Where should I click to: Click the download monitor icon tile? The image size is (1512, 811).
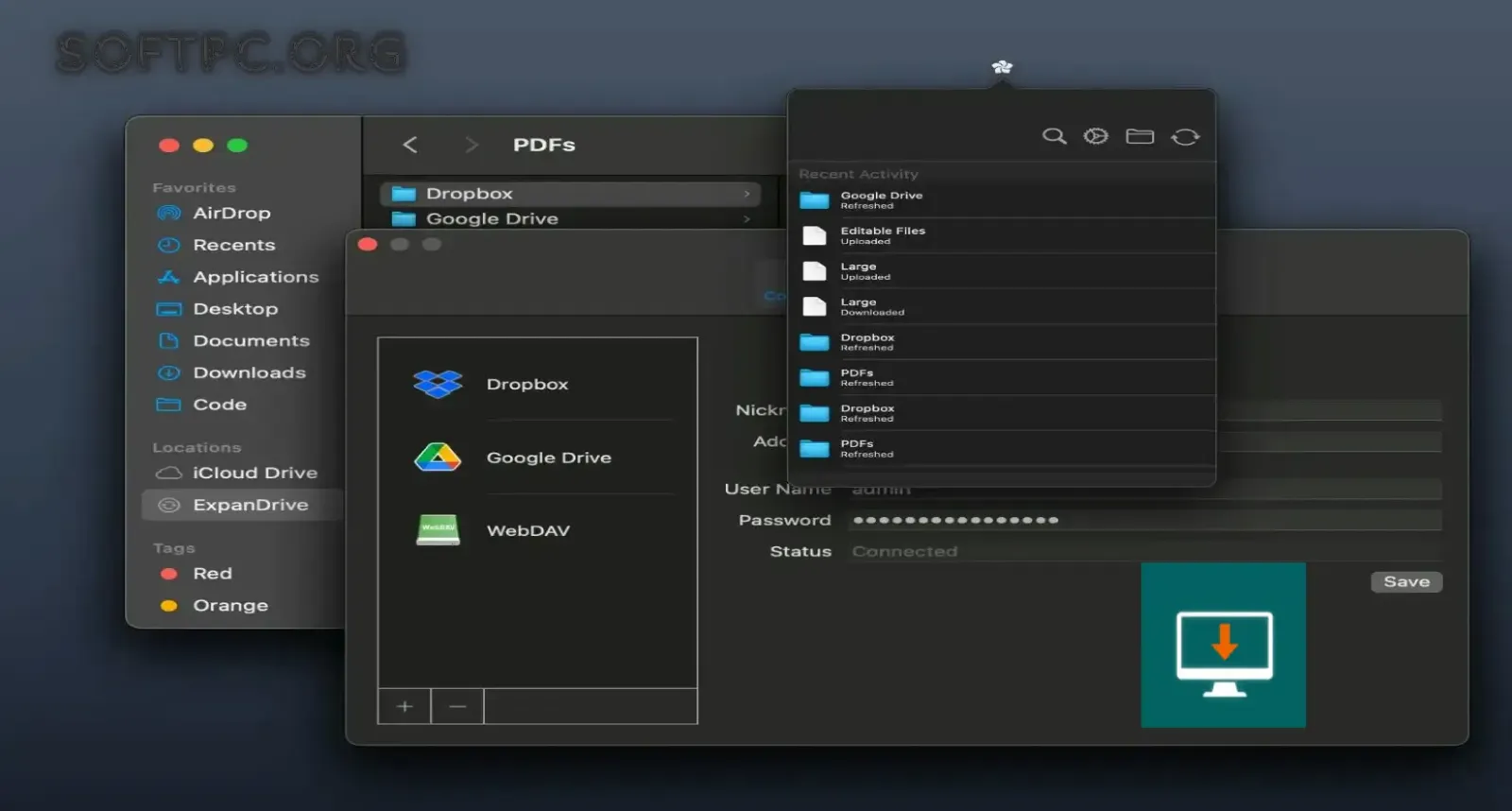(x=1223, y=645)
